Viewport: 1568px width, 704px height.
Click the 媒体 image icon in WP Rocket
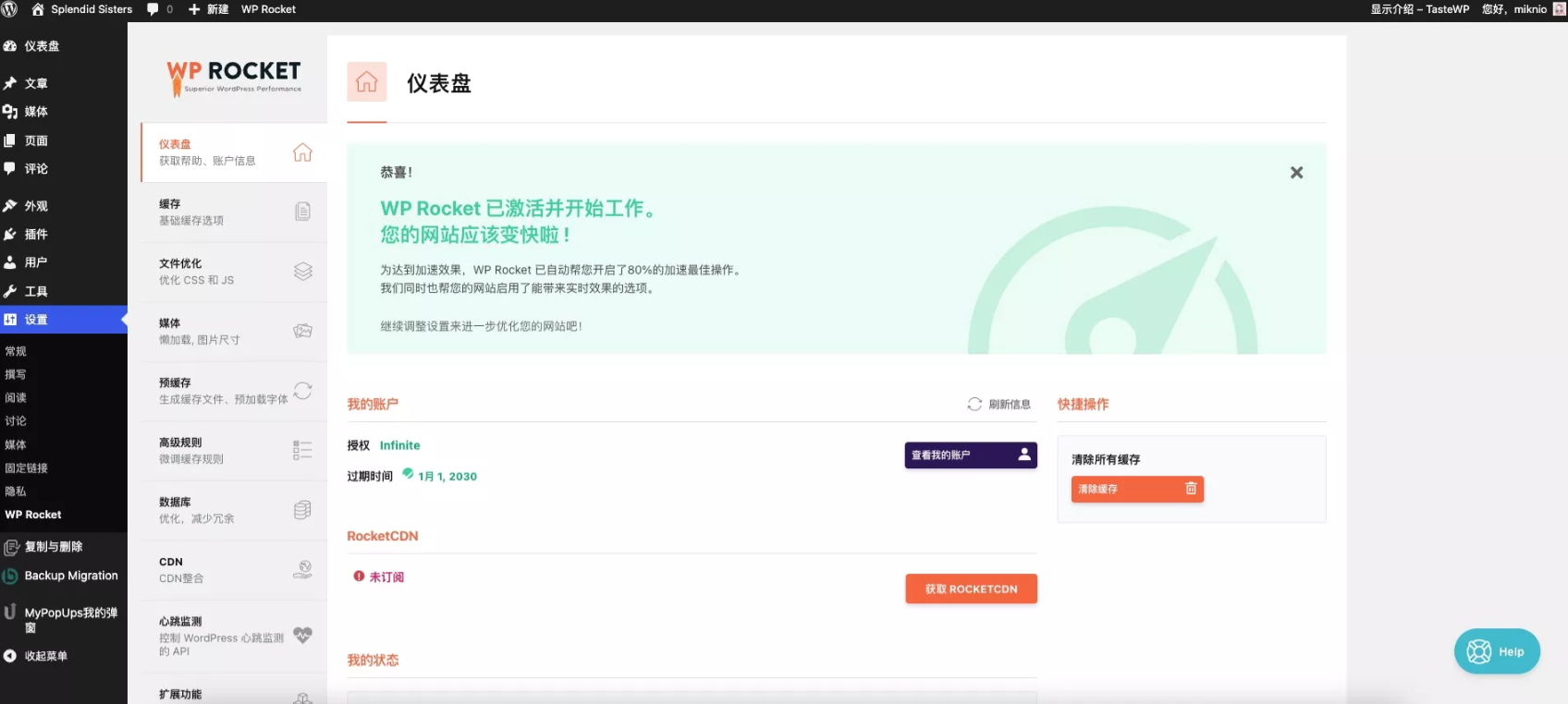coord(302,331)
